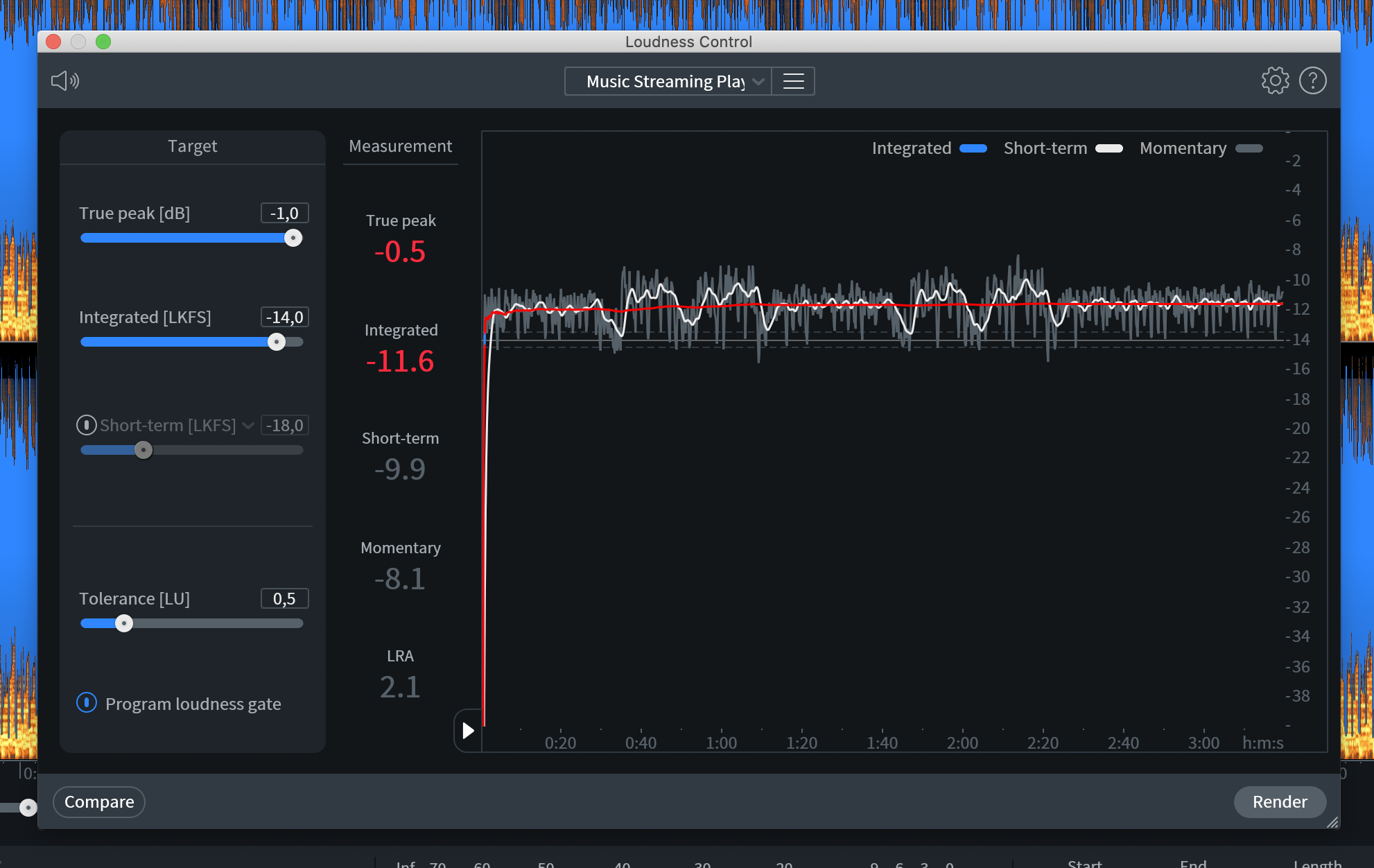Toggle the Short-term target power button

point(87,425)
